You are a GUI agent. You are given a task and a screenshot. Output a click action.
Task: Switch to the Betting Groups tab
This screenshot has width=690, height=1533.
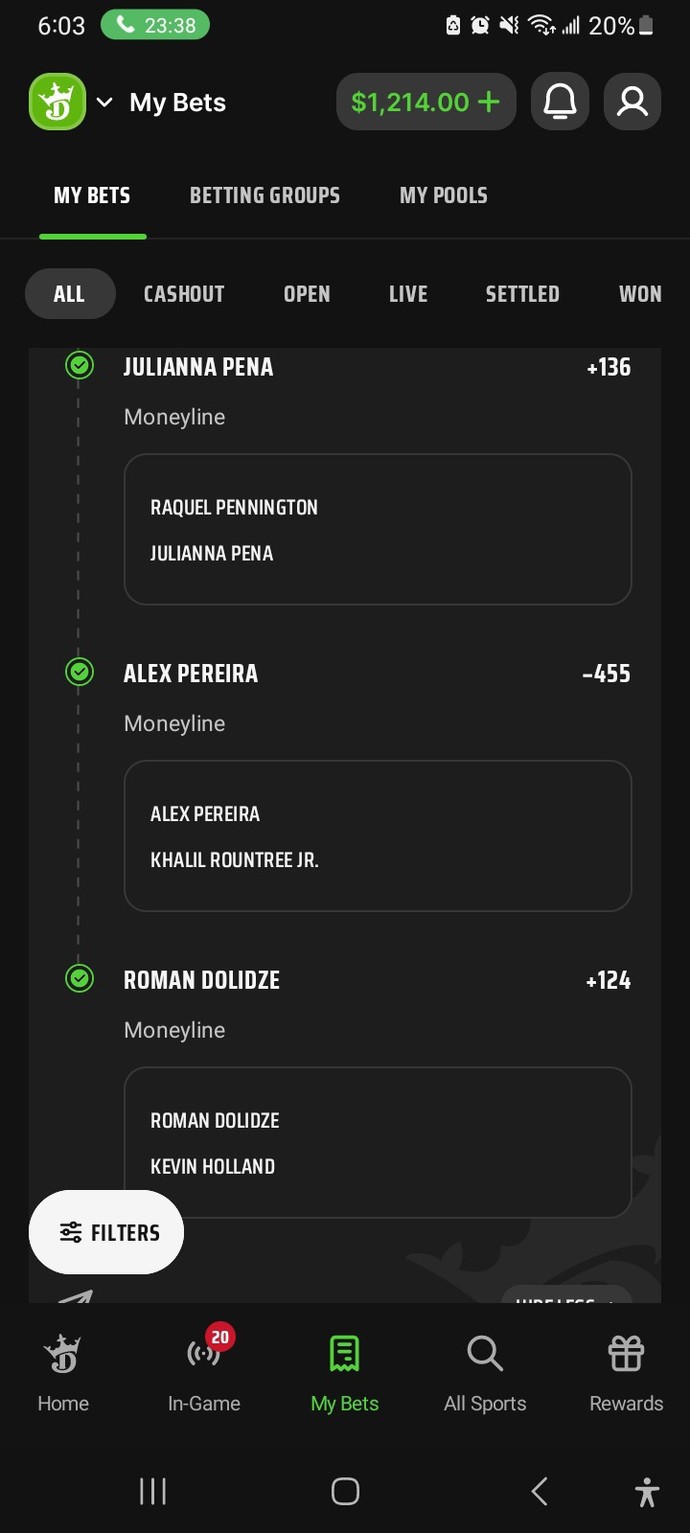[265, 195]
